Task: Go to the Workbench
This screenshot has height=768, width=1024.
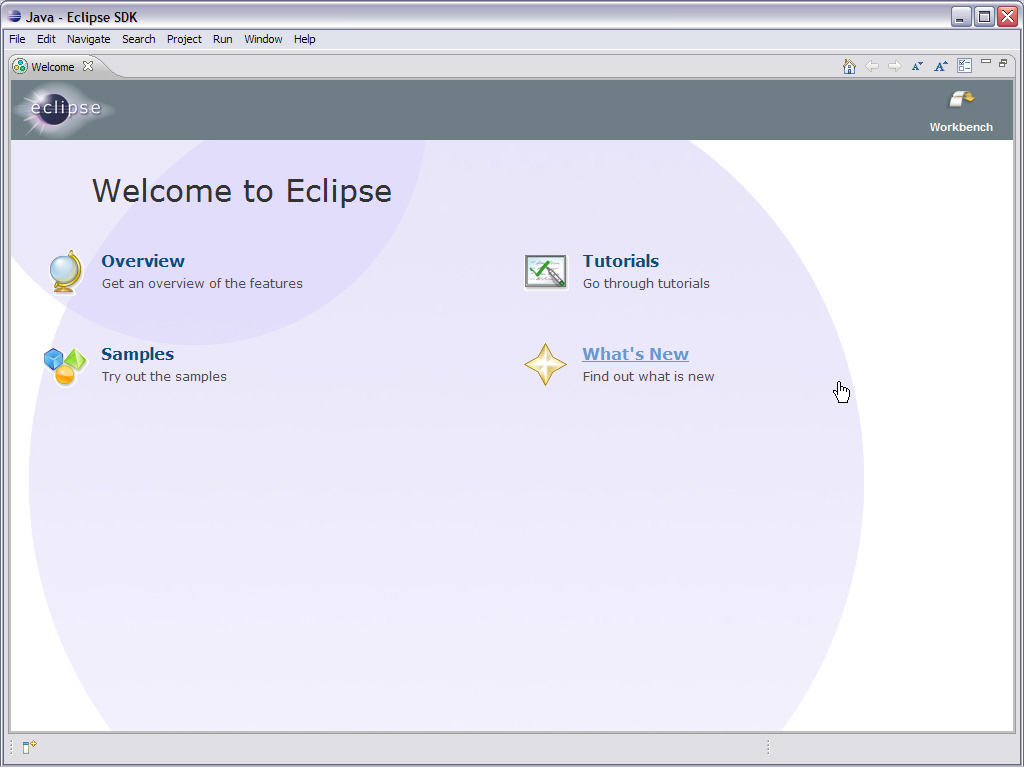Action: [961, 112]
